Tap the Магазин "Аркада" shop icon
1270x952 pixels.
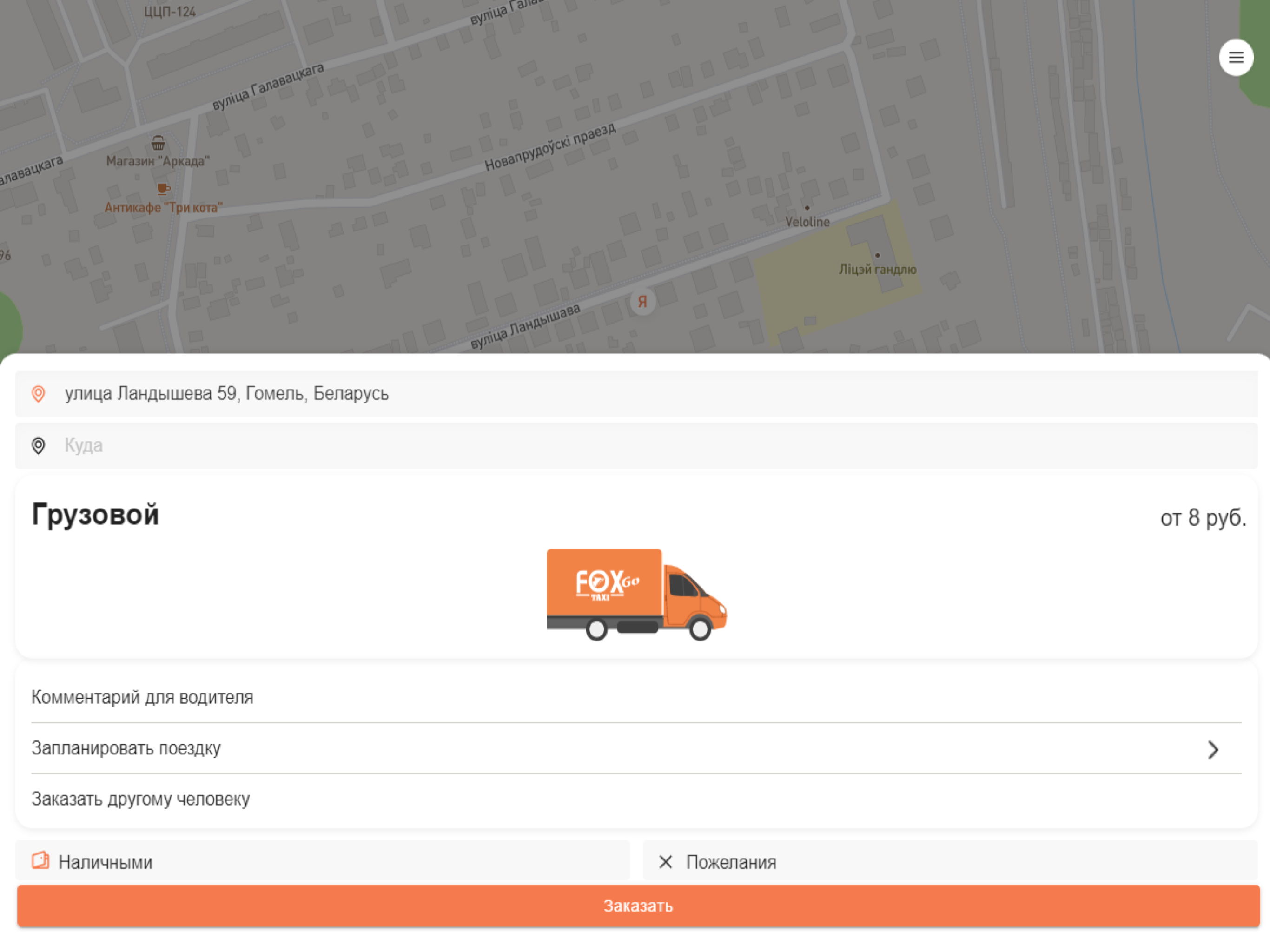(x=159, y=142)
